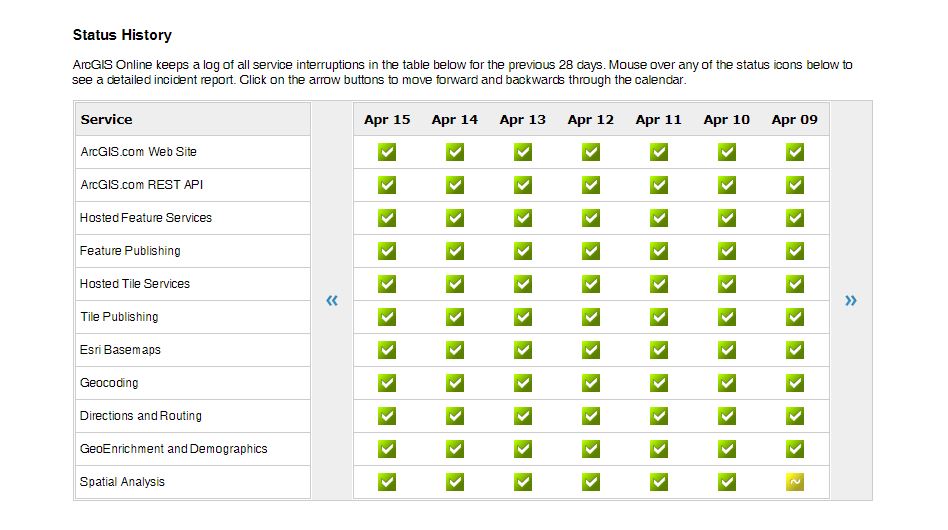Click the Esri Basemaps service row label
The image size is (948, 530).
[x=120, y=350]
